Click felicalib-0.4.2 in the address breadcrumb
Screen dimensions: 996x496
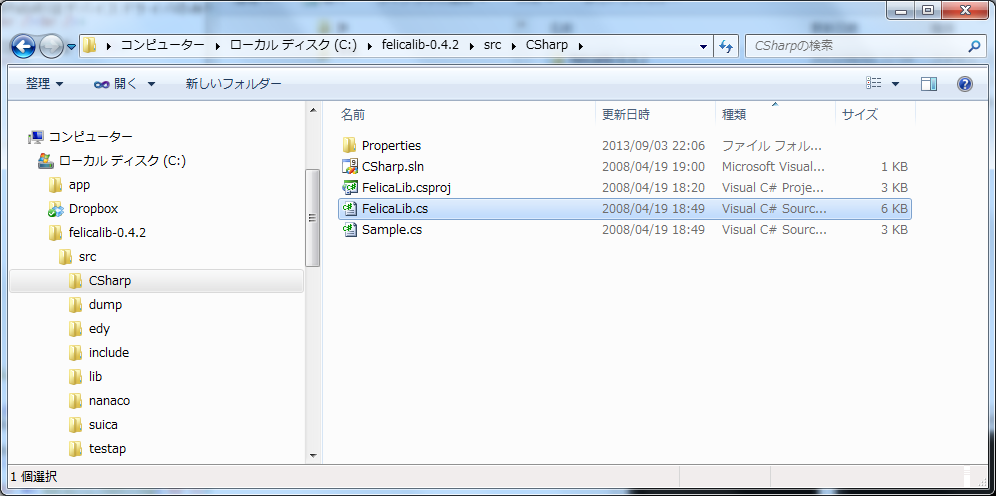(x=419, y=46)
